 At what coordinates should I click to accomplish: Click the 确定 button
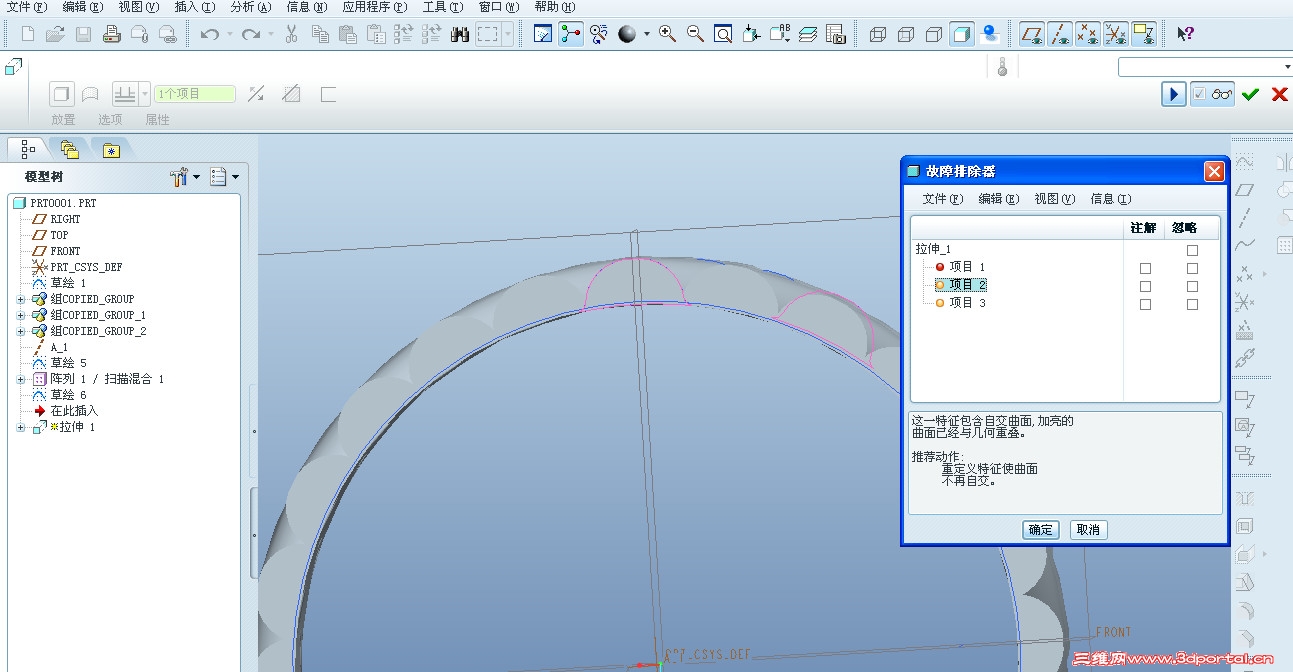1040,530
